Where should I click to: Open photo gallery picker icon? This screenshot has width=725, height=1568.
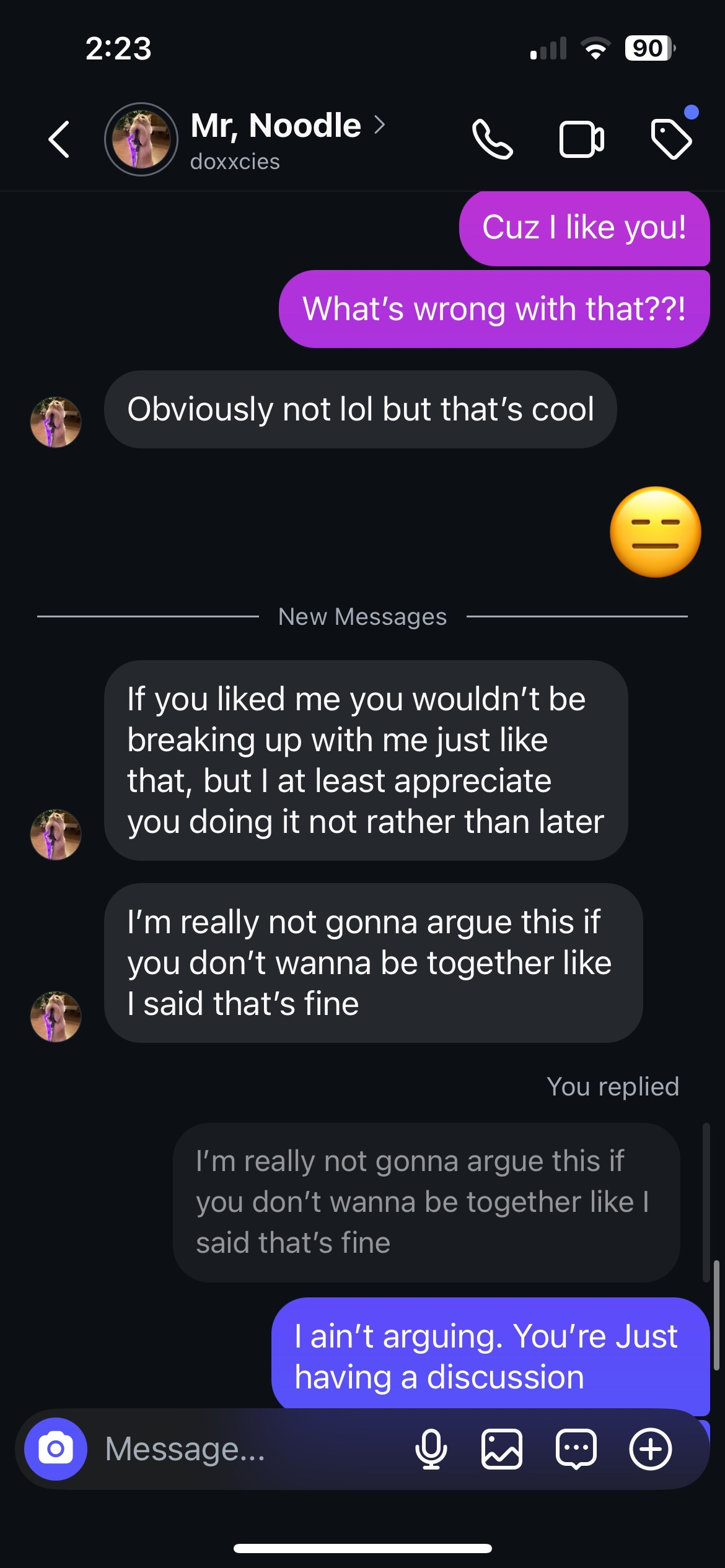coord(502,1449)
